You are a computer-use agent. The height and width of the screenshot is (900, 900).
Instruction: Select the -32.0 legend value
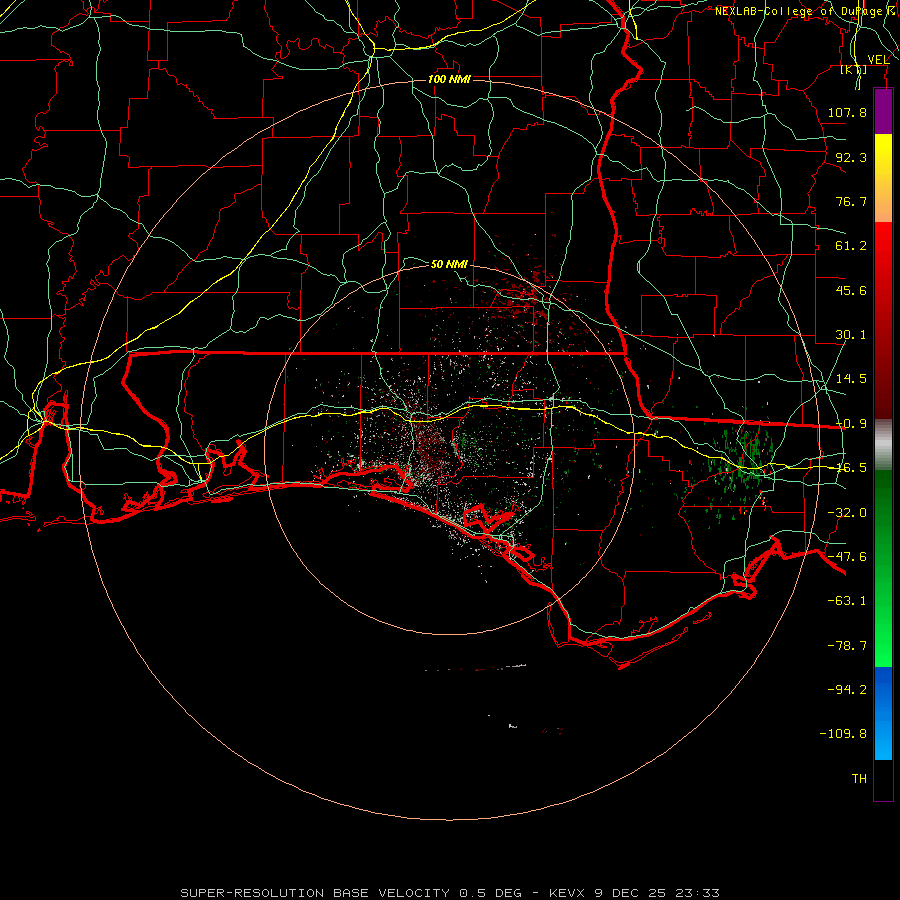point(847,513)
